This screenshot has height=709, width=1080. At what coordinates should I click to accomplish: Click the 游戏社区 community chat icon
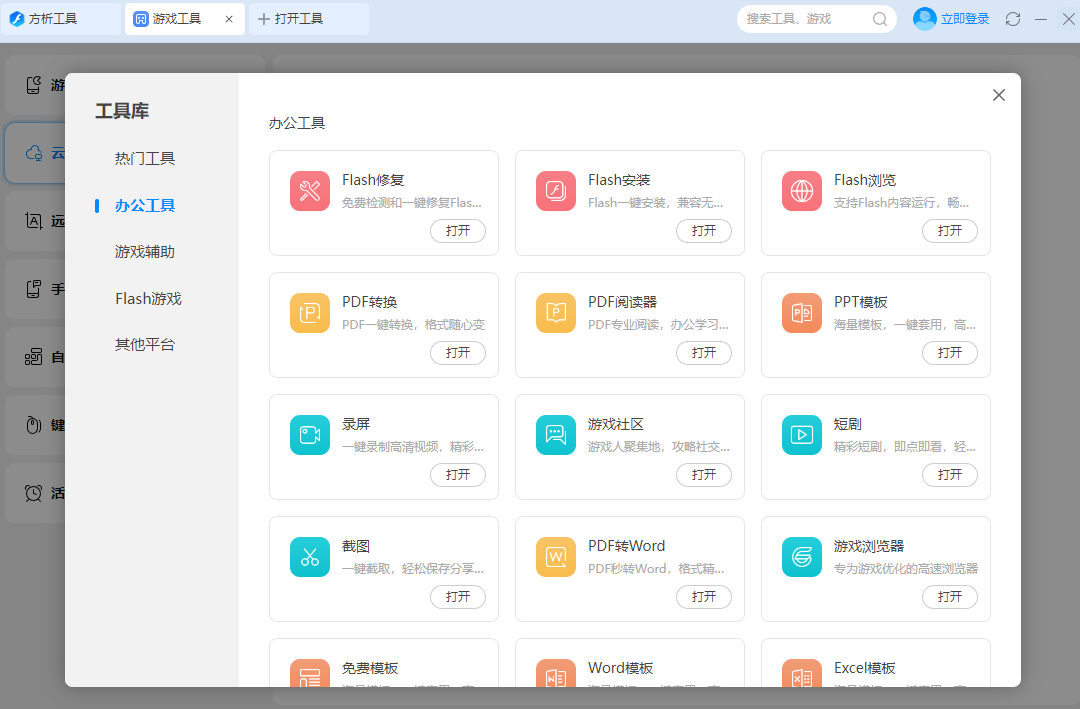[x=556, y=435]
